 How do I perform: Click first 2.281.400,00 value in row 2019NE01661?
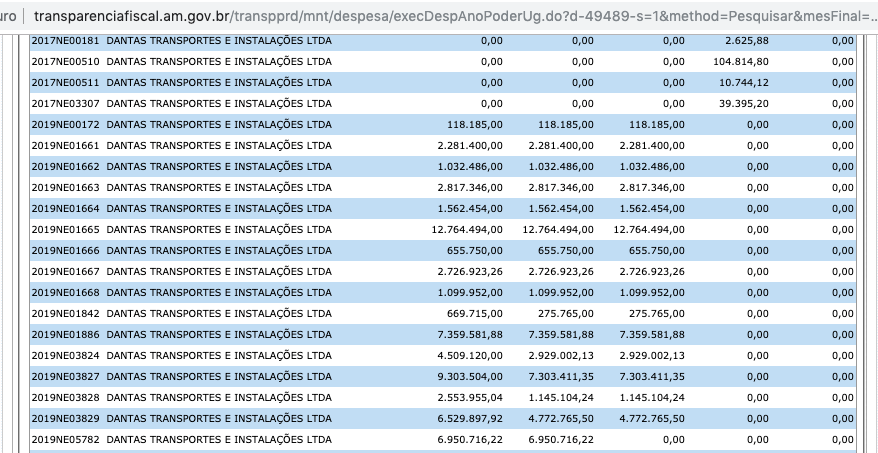(x=470, y=146)
